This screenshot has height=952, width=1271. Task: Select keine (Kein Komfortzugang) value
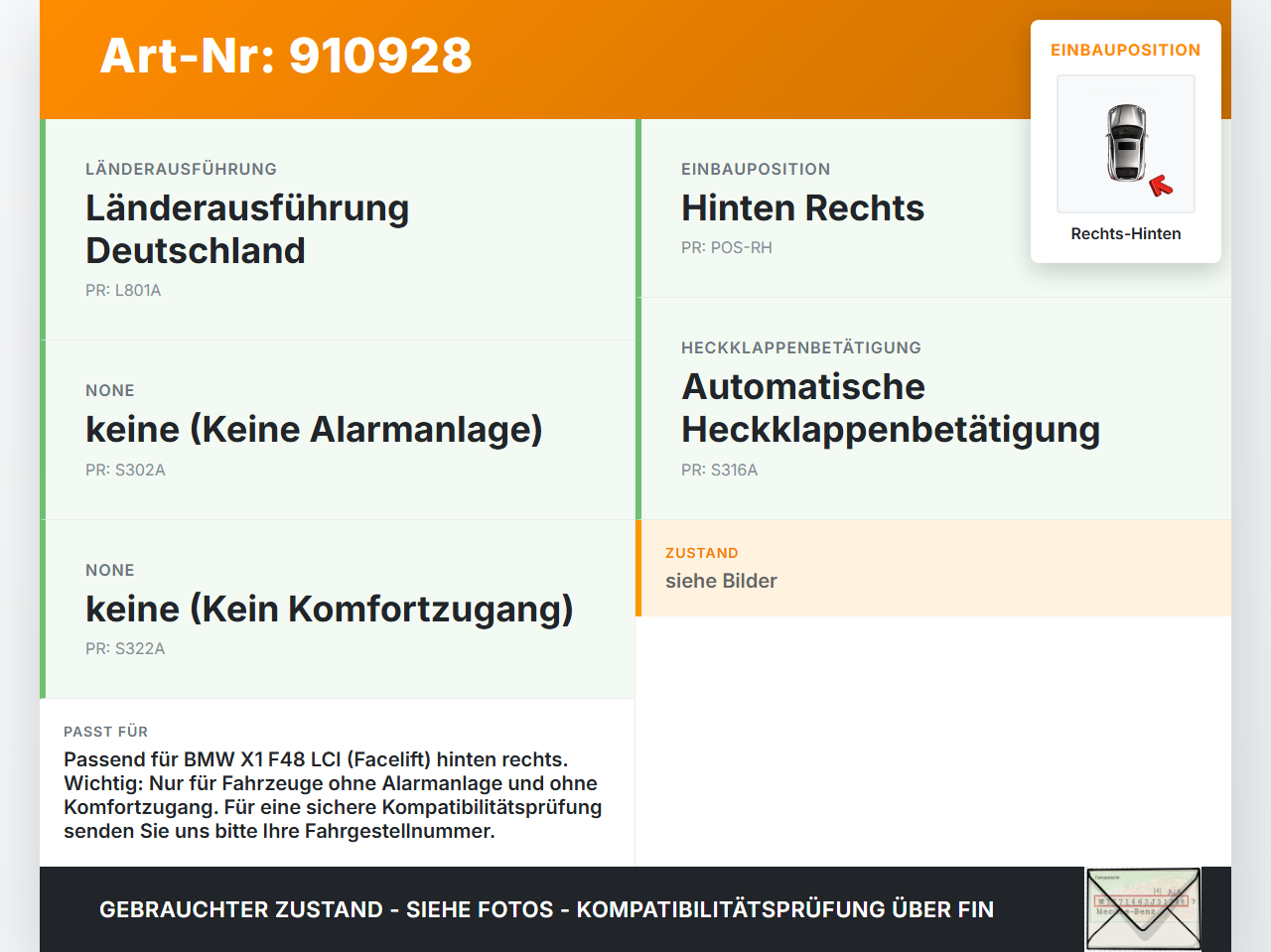330,609
